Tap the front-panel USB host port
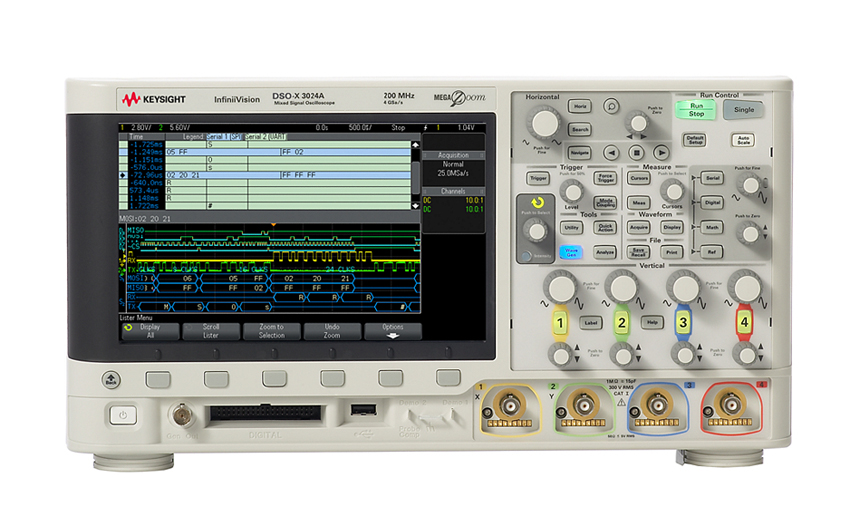Screen dimensions: 850x530 363,409
